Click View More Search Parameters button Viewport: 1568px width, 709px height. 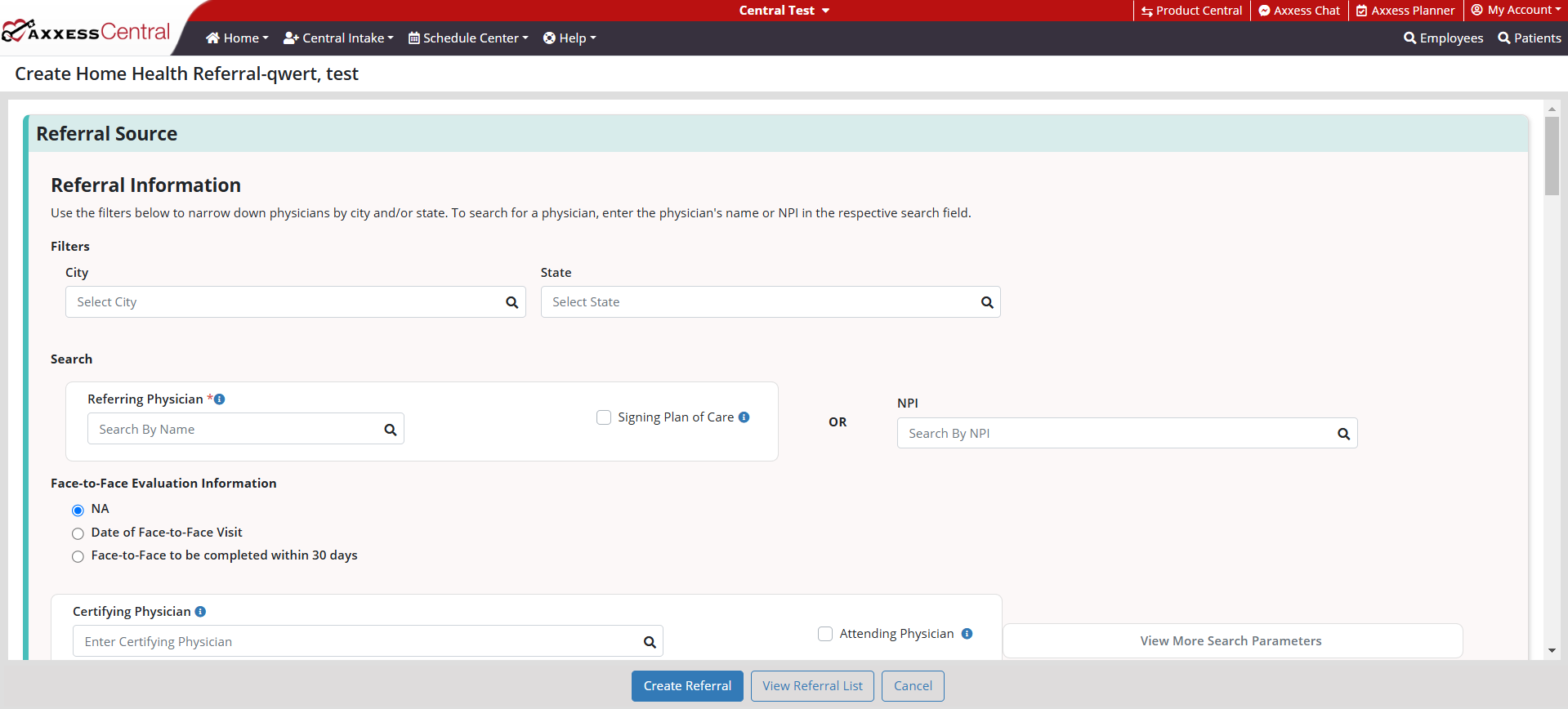[1231, 641]
